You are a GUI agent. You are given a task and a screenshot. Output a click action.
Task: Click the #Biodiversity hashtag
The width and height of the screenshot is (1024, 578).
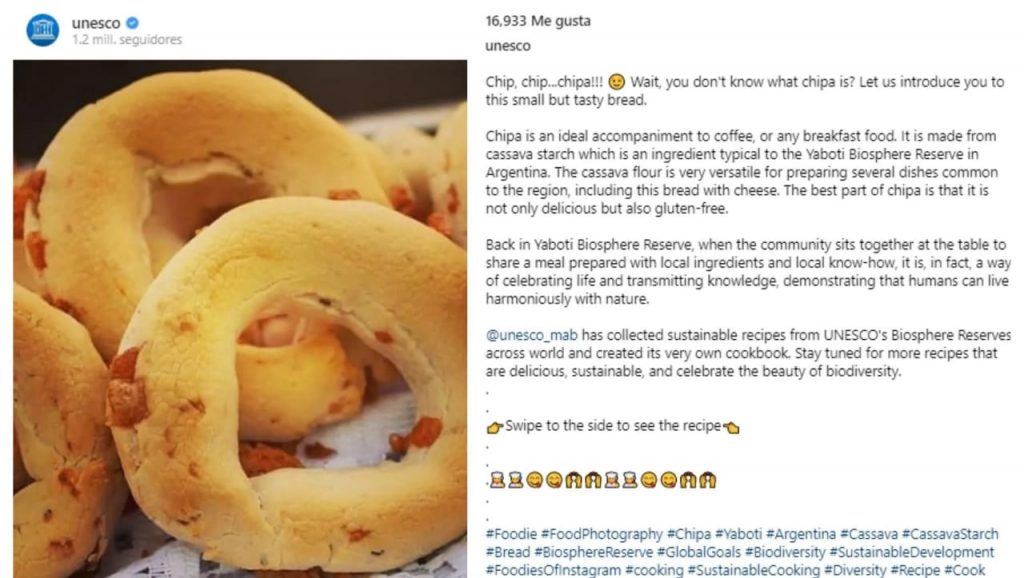[786, 552]
